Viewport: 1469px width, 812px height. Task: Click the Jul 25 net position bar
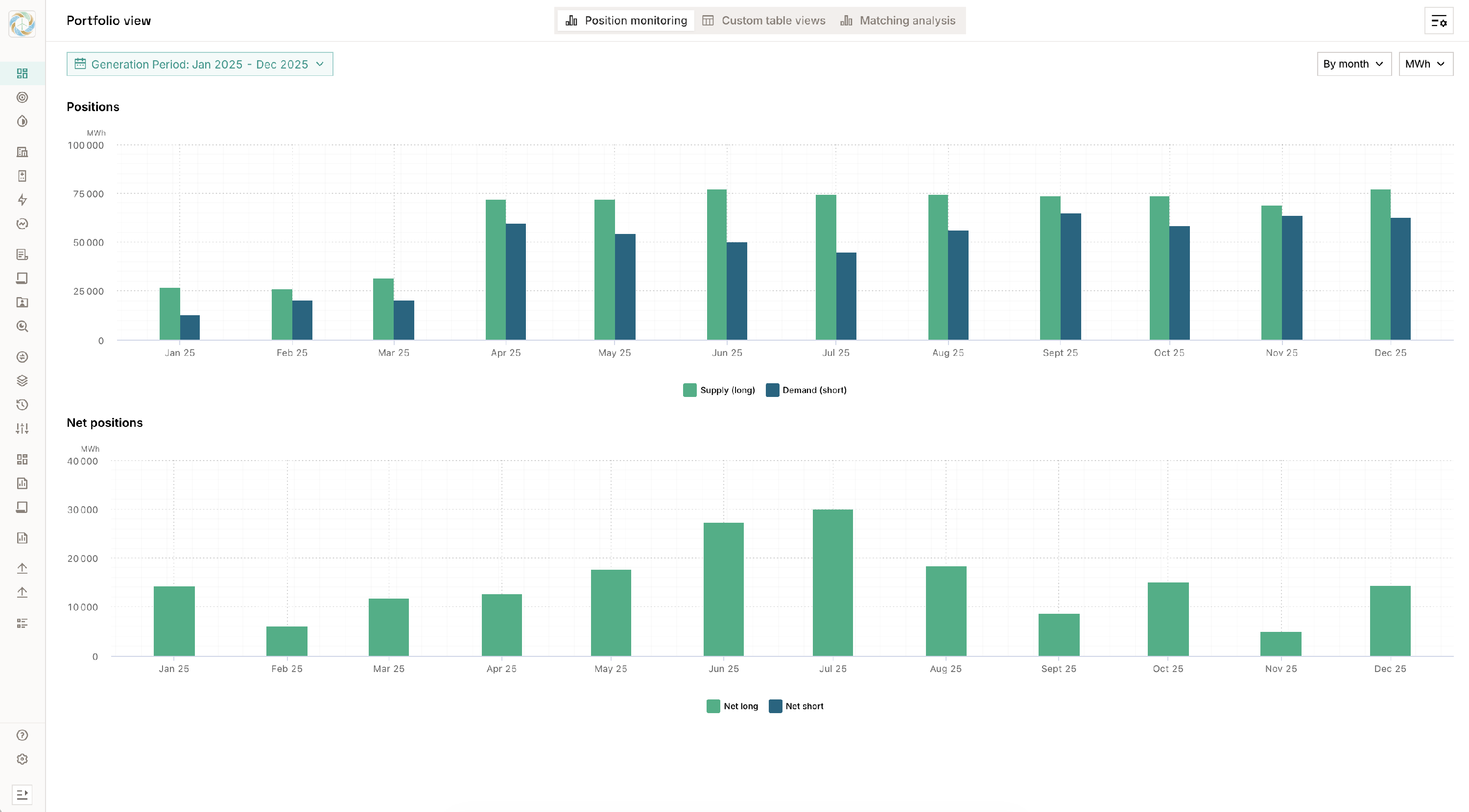coord(832,582)
